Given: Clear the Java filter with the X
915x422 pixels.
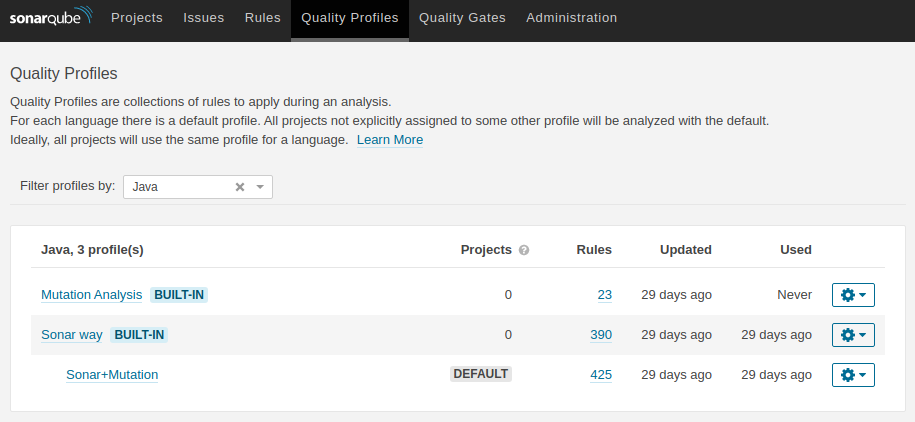Looking at the screenshot, I should [239, 187].
